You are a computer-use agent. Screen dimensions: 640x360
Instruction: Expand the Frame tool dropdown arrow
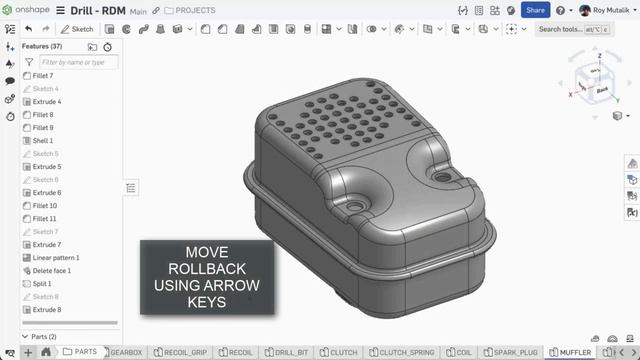(x=468, y=29)
